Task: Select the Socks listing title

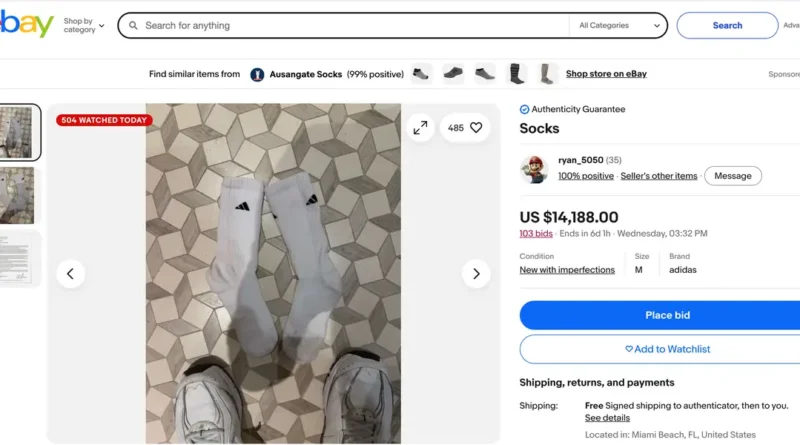Action: (539, 129)
